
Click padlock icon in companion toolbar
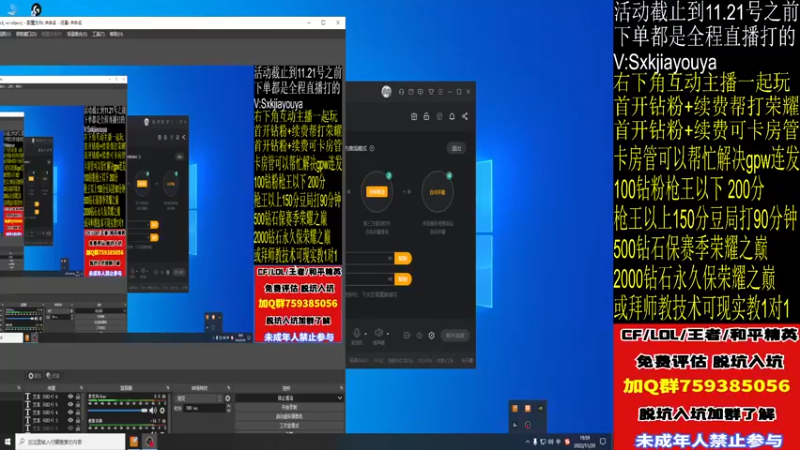tap(426, 116)
